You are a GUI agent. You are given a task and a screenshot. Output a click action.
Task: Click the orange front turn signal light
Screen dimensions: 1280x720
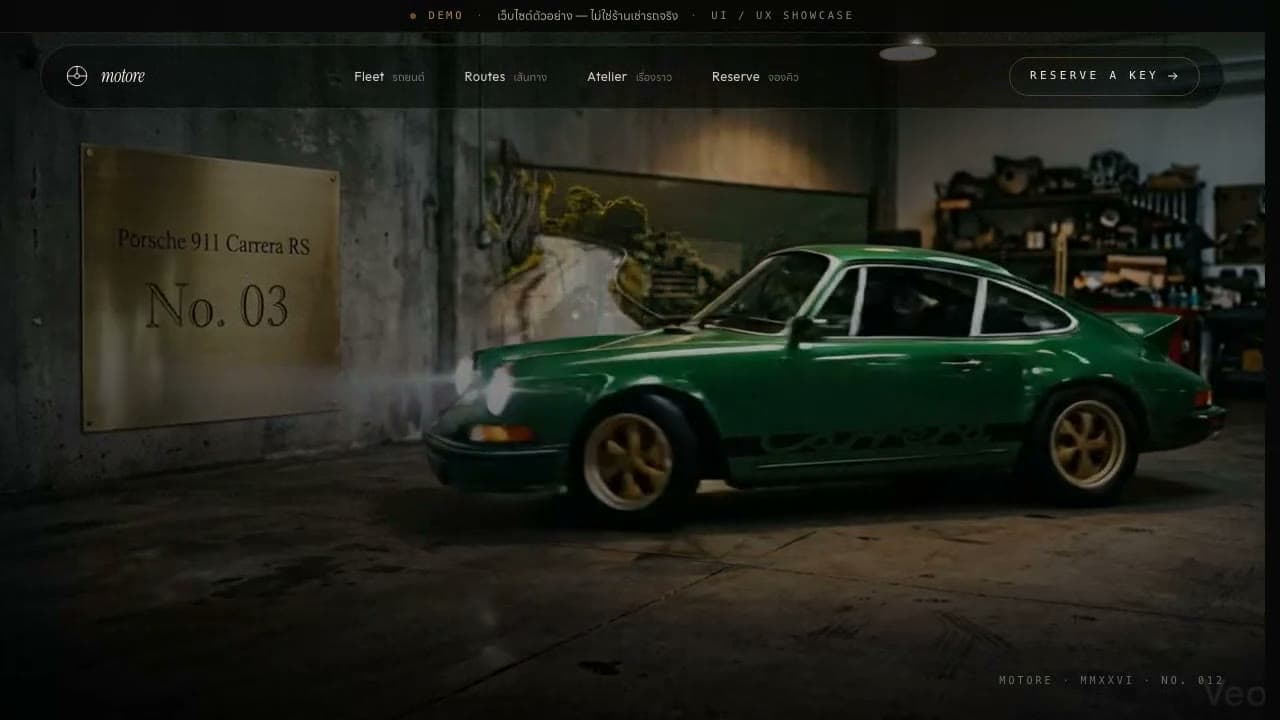(501, 433)
